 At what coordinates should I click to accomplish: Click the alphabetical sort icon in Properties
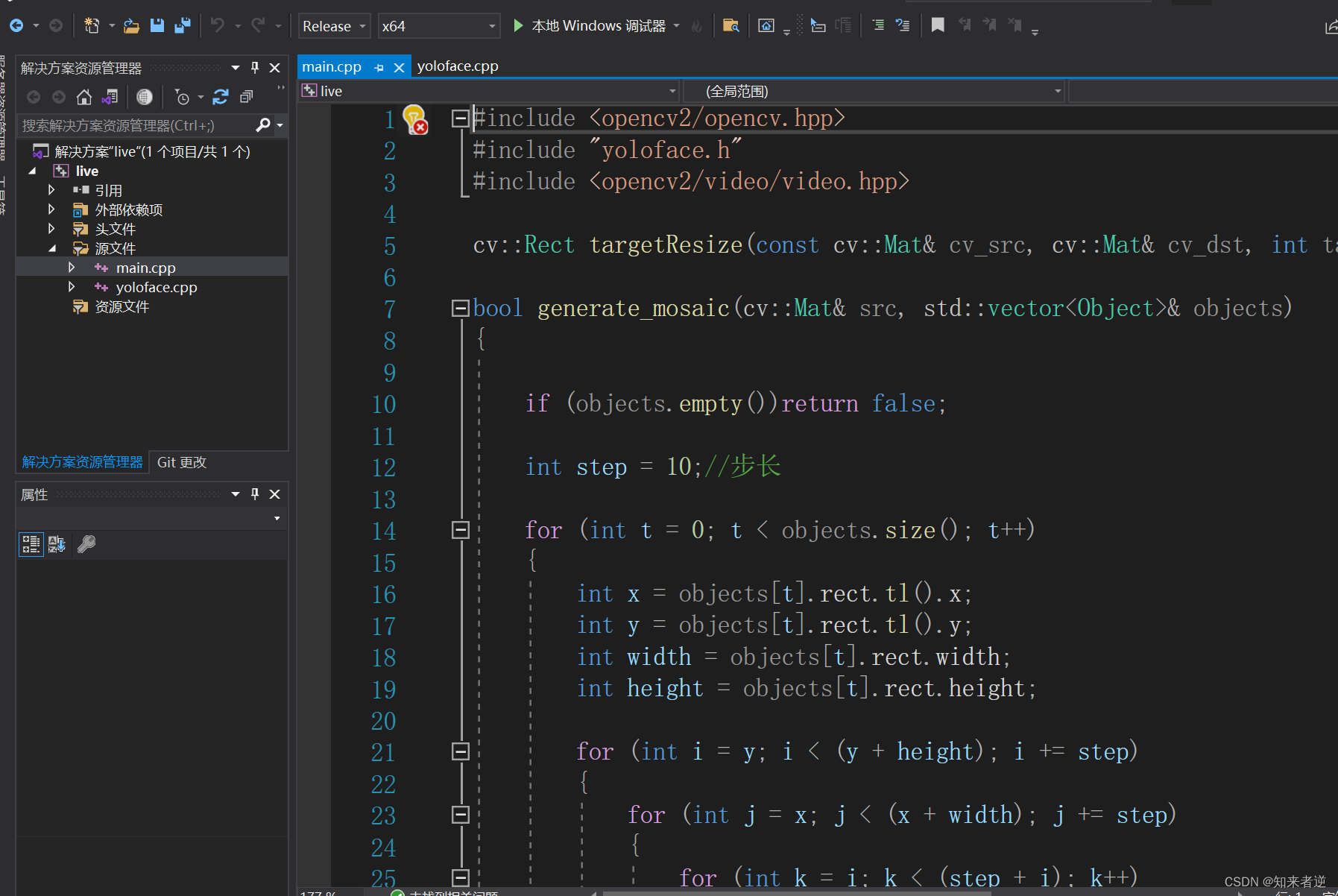click(57, 544)
